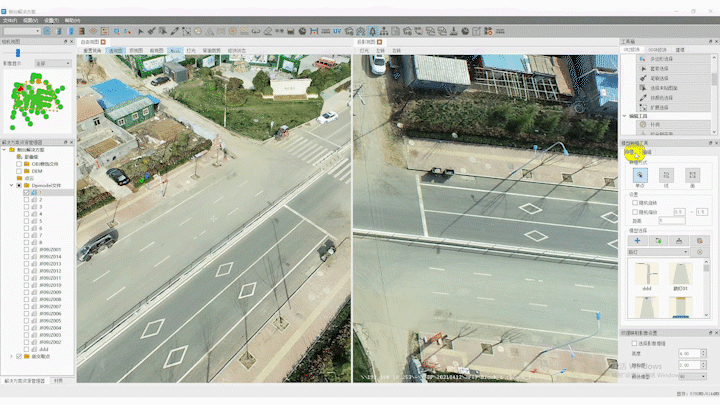This screenshot has width=720, height=405.
Task: Add a model with blue plus button
Action: (637, 241)
